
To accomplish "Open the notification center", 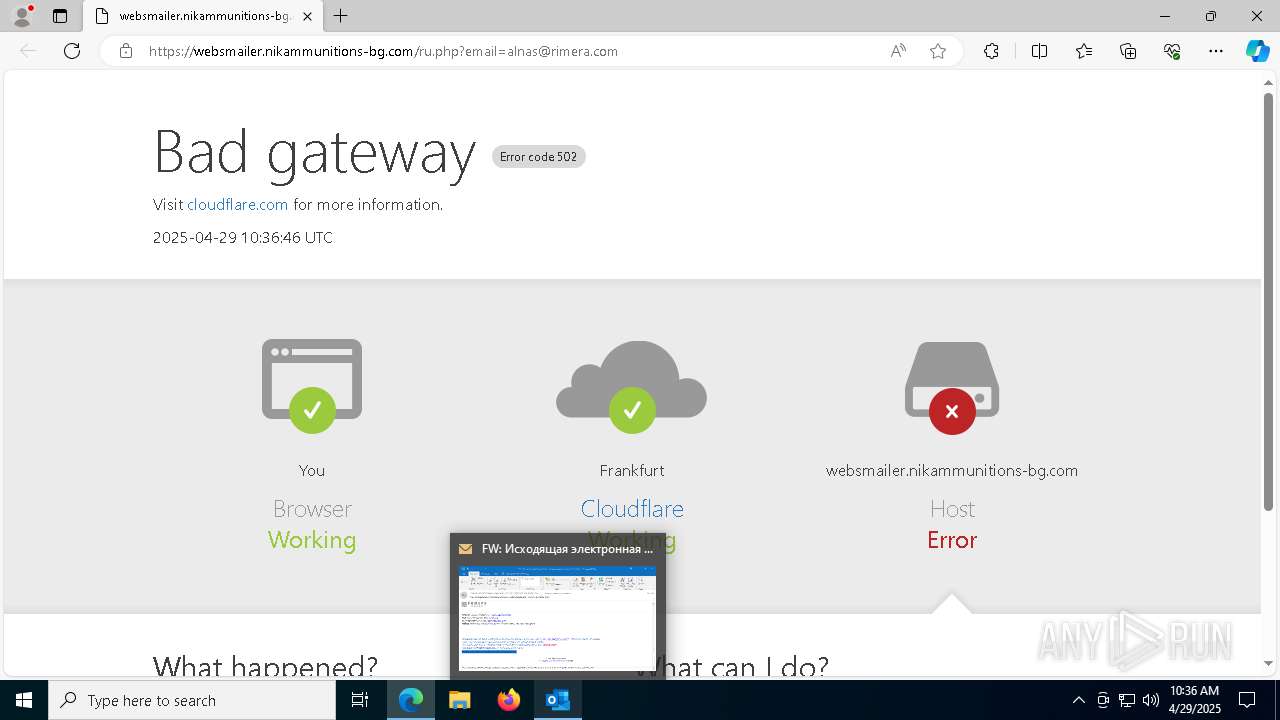I will (1248, 700).
